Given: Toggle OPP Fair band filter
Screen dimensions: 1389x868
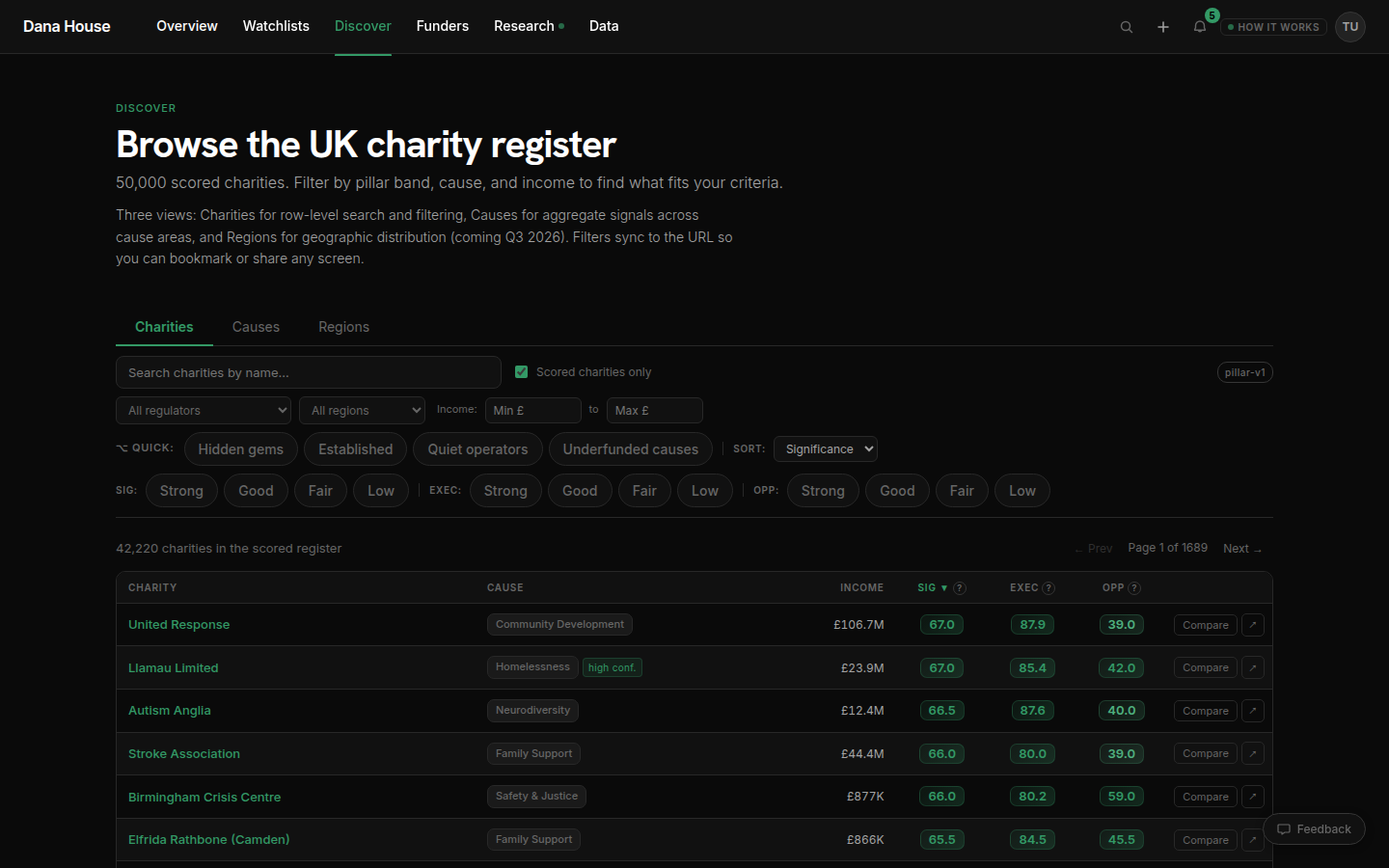Looking at the screenshot, I should click(962, 491).
